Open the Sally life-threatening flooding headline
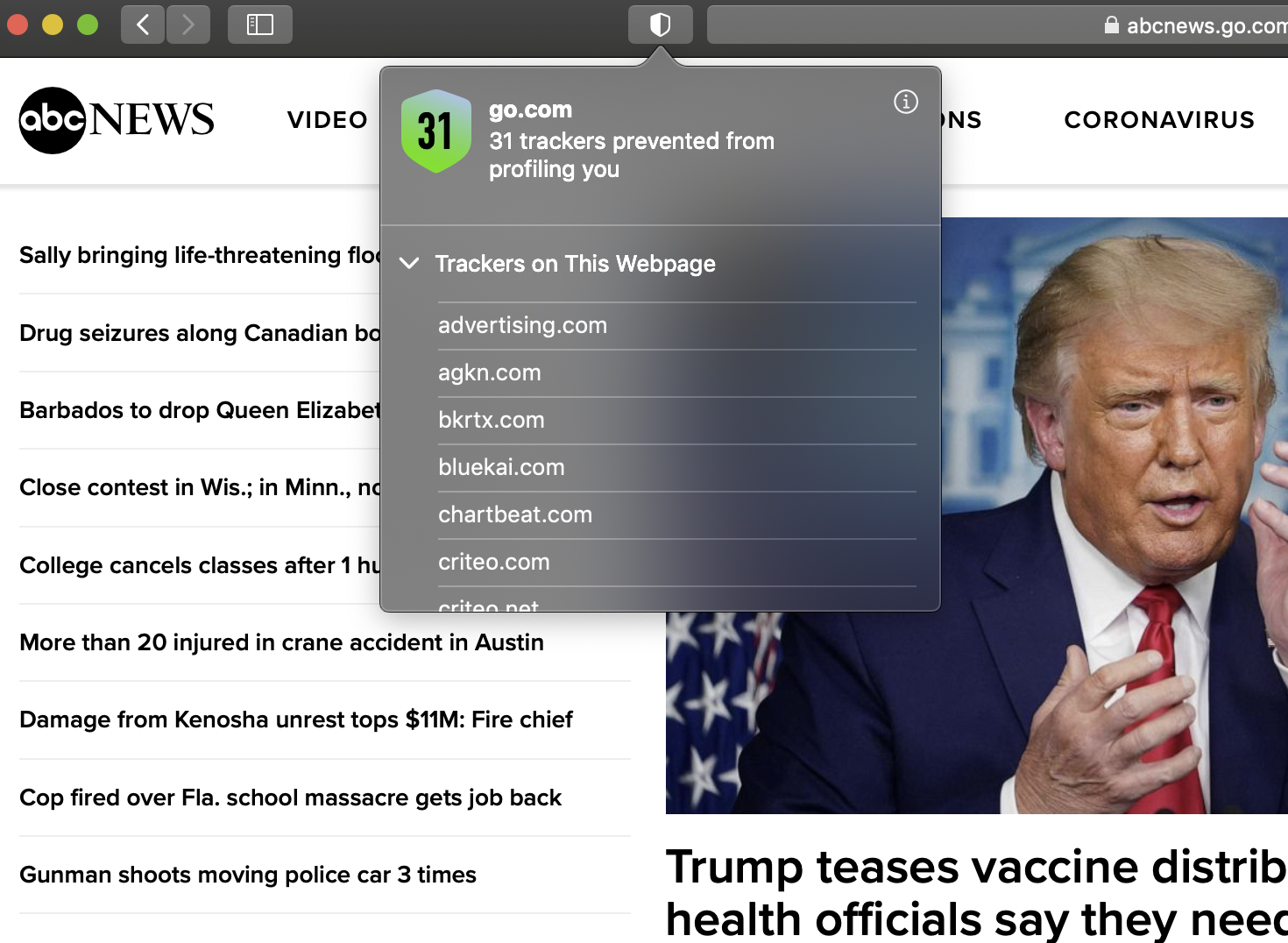 click(200, 255)
